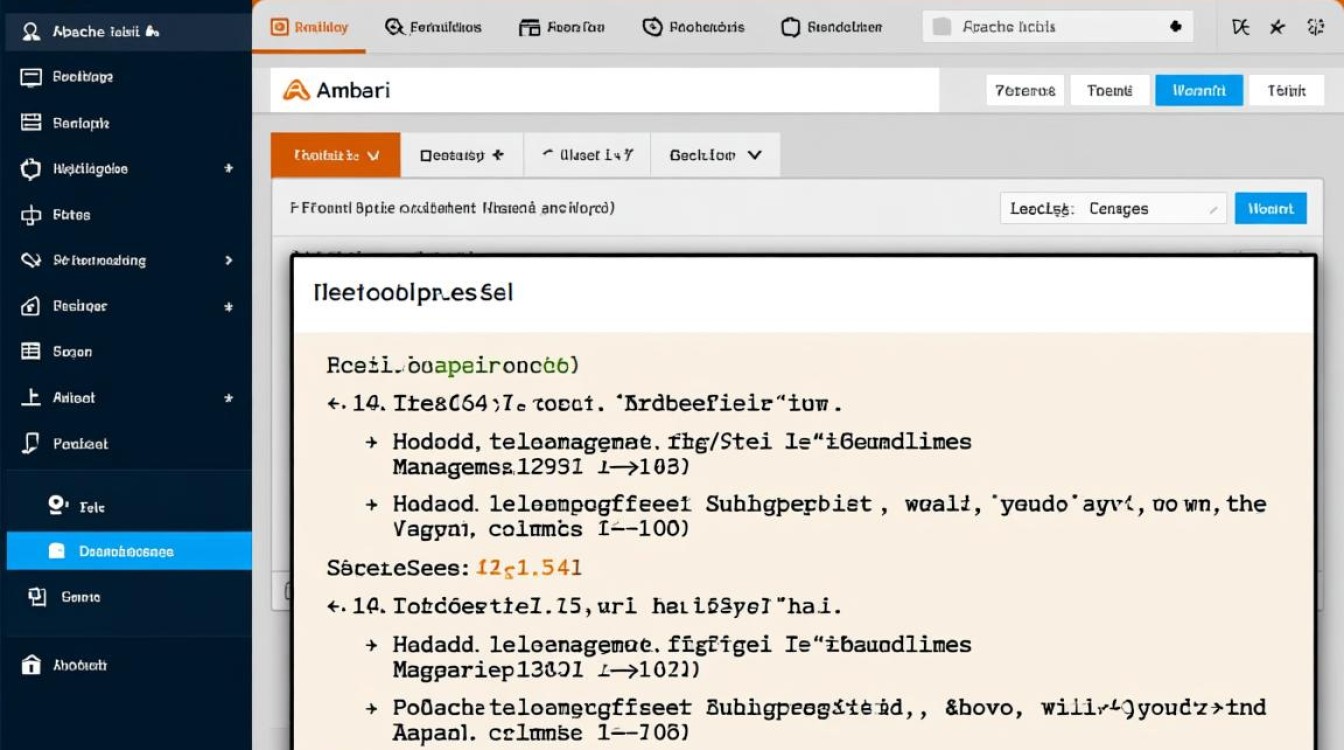
Task: Click the user icon beside Apache in sidebar
Action: tap(31, 32)
